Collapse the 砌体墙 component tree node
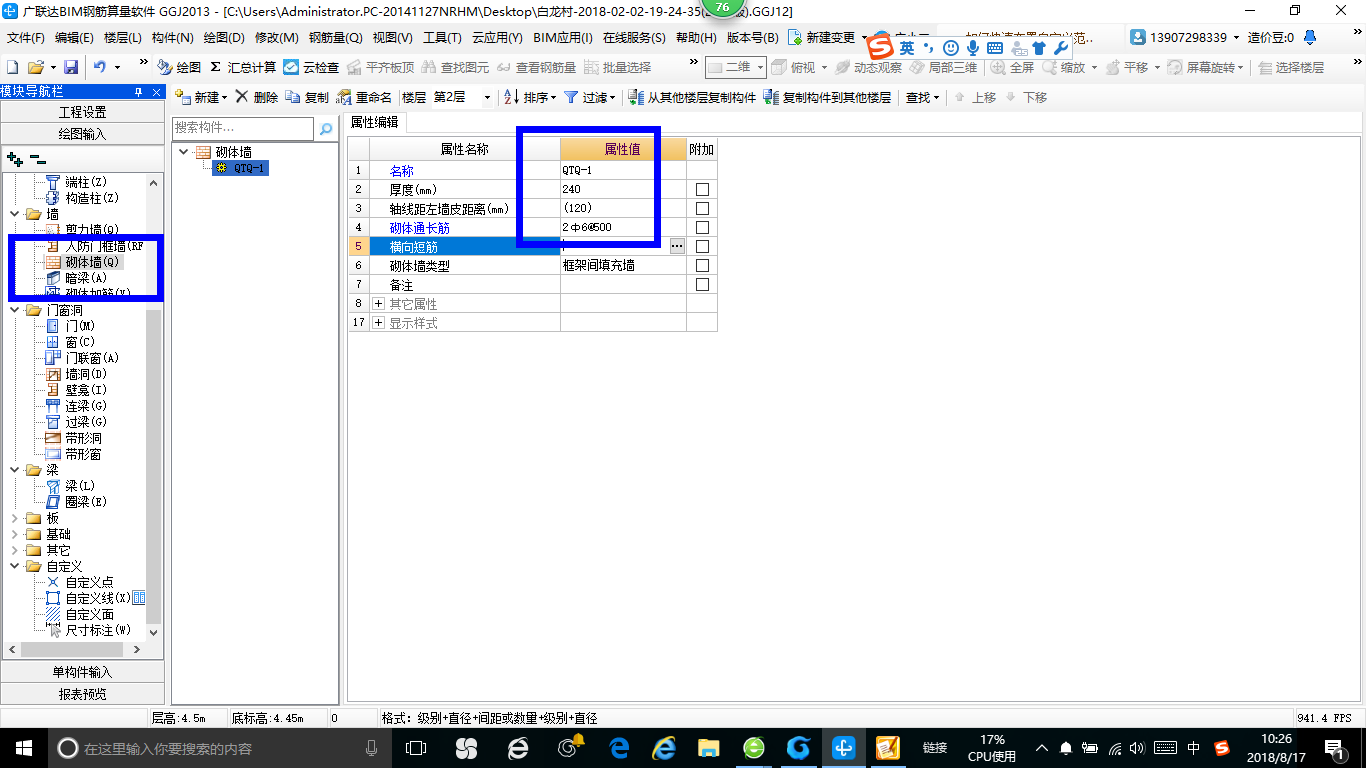This screenshot has height=768, width=1366. tap(184, 152)
